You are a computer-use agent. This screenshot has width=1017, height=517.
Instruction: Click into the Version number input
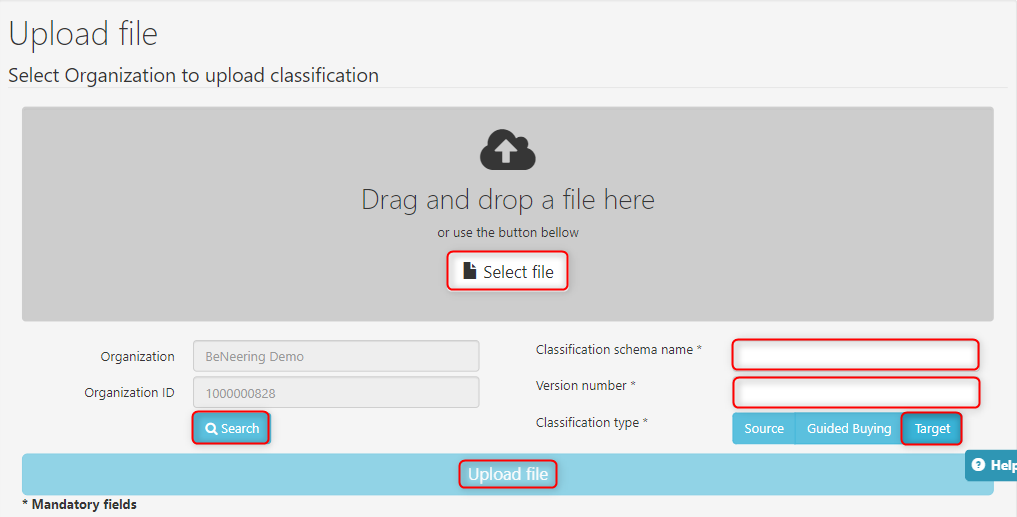pyautogui.click(x=855, y=392)
